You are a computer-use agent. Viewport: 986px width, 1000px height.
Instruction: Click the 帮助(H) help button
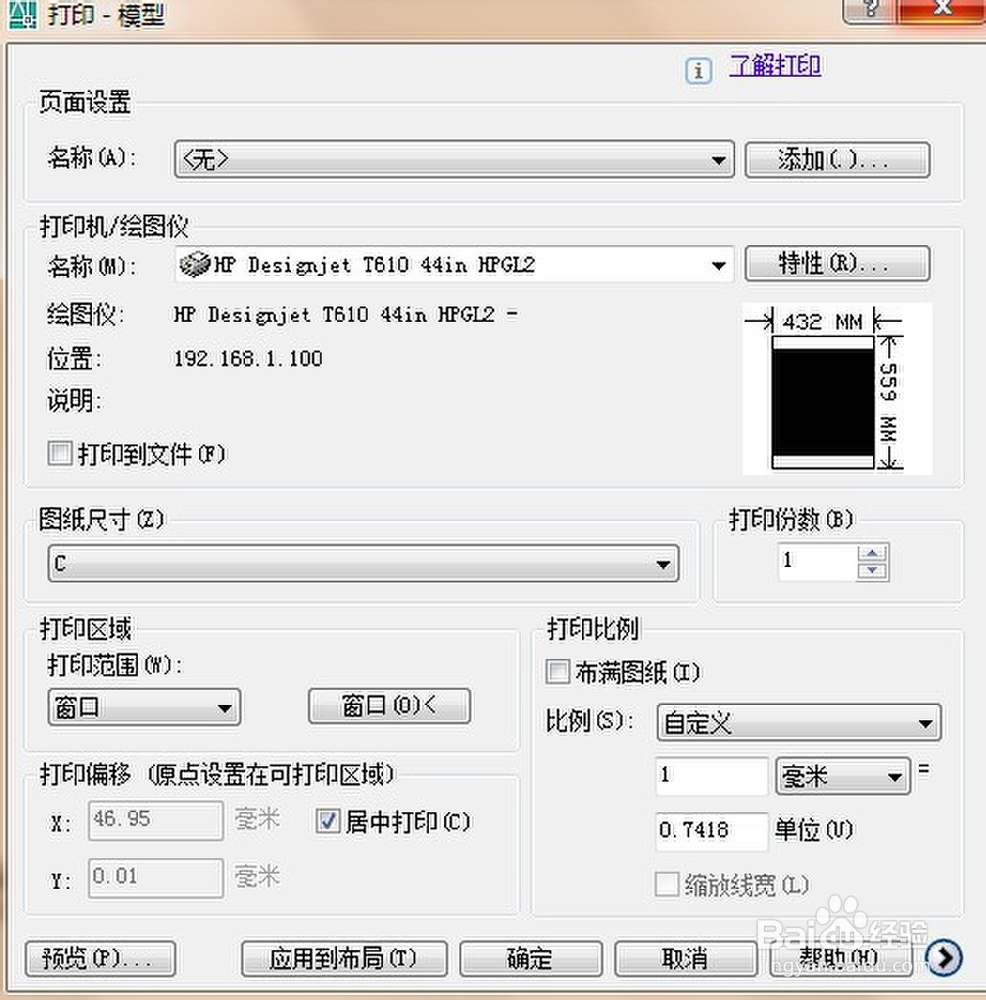(840, 957)
